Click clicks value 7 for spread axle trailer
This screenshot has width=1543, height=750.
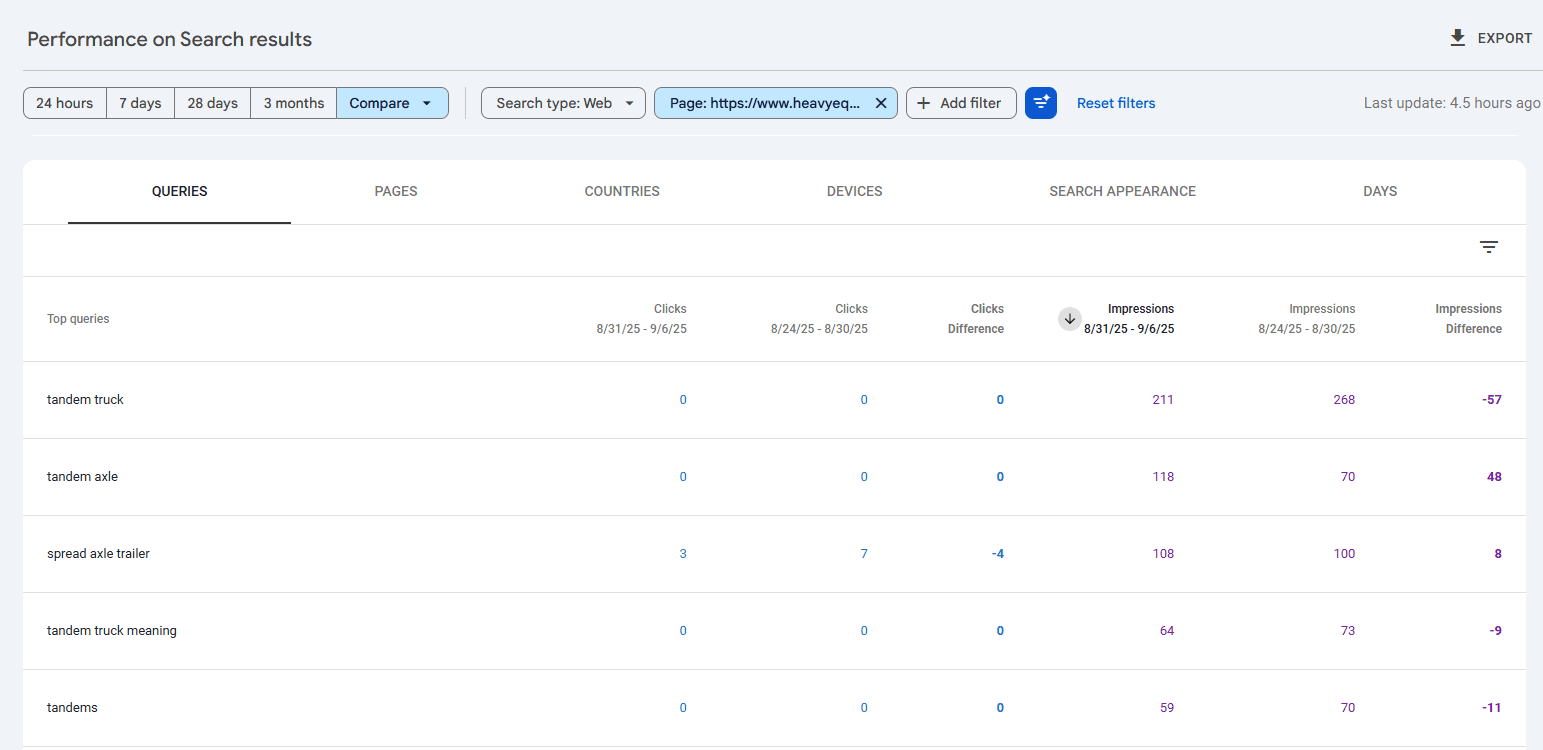click(x=864, y=554)
